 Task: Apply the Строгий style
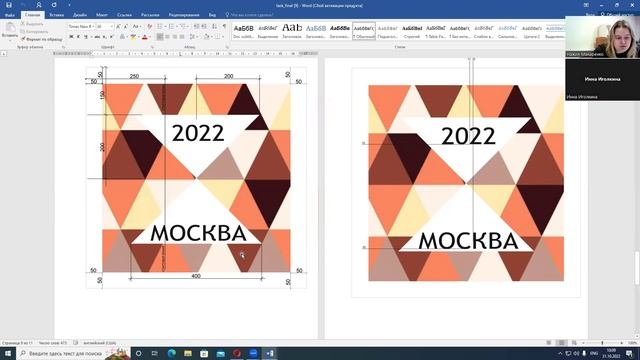tap(412, 31)
